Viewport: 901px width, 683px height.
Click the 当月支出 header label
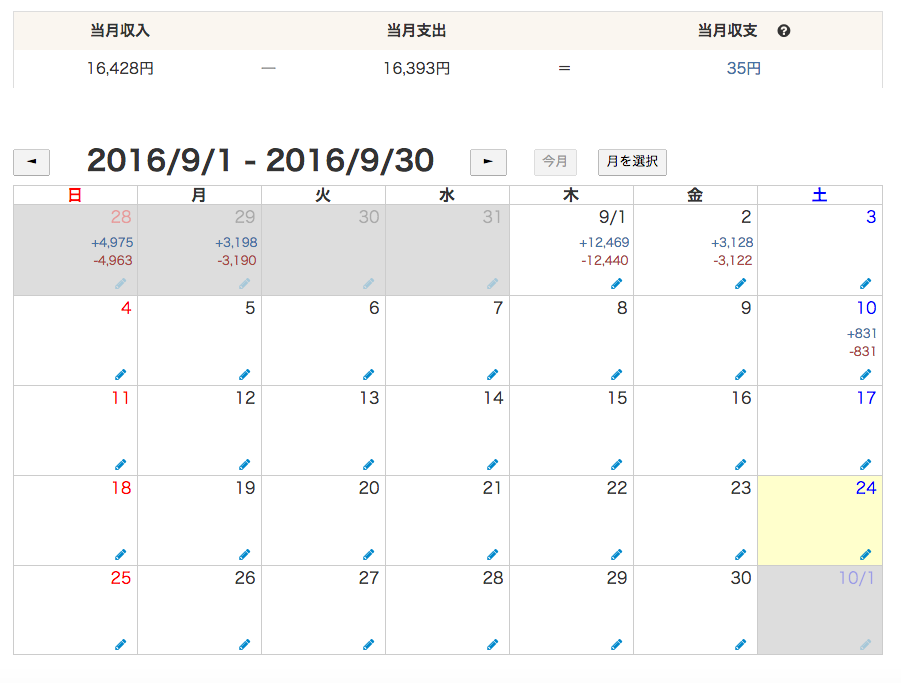pyautogui.click(x=417, y=30)
